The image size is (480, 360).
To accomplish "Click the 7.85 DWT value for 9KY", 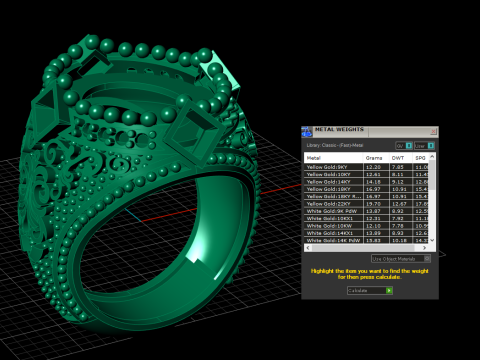I will pyautogui.click(x=398, y=167).
